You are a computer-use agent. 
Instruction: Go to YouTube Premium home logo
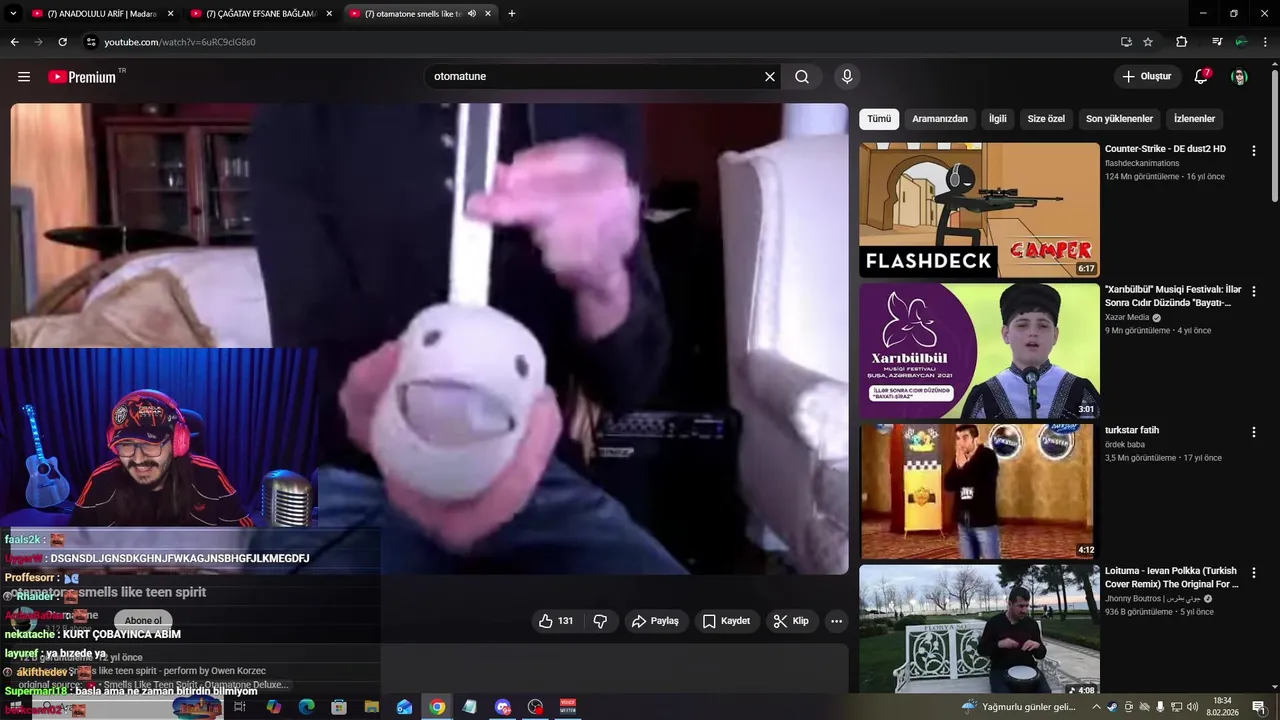point(82,77)
